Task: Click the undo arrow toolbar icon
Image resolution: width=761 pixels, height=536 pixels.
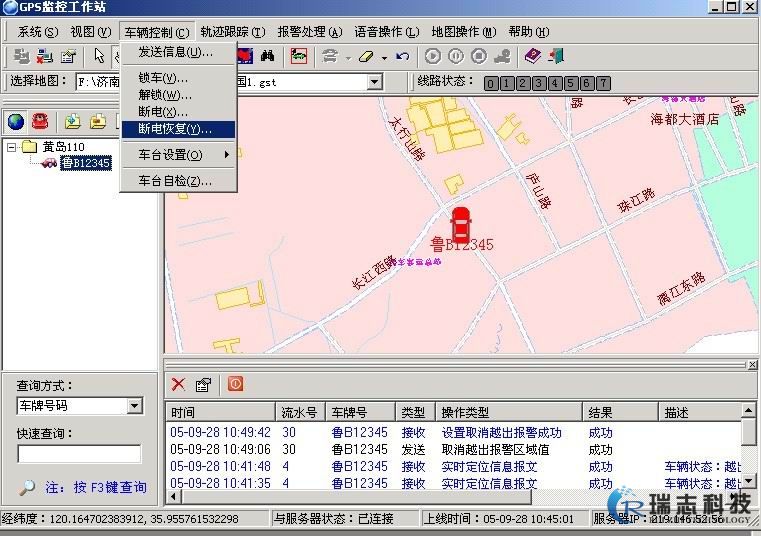Action: tap(402, 56)
